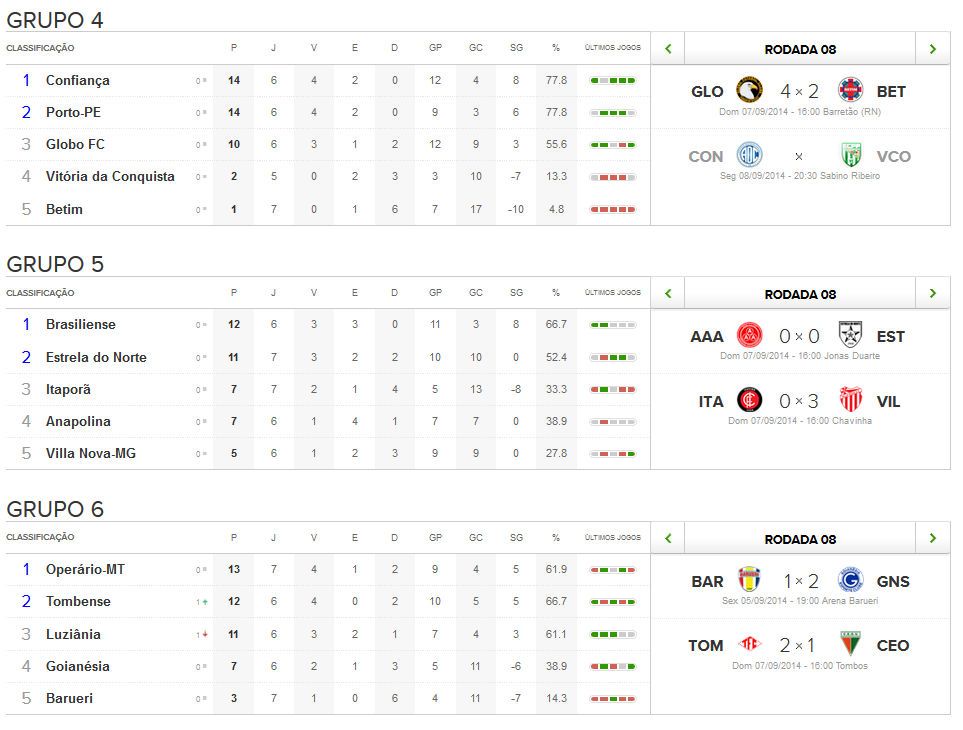The height and width of the screenshot is (730, 963).
Task: Open Brasiliense team in Grupo 5 table
Action: tap(80, 324)
